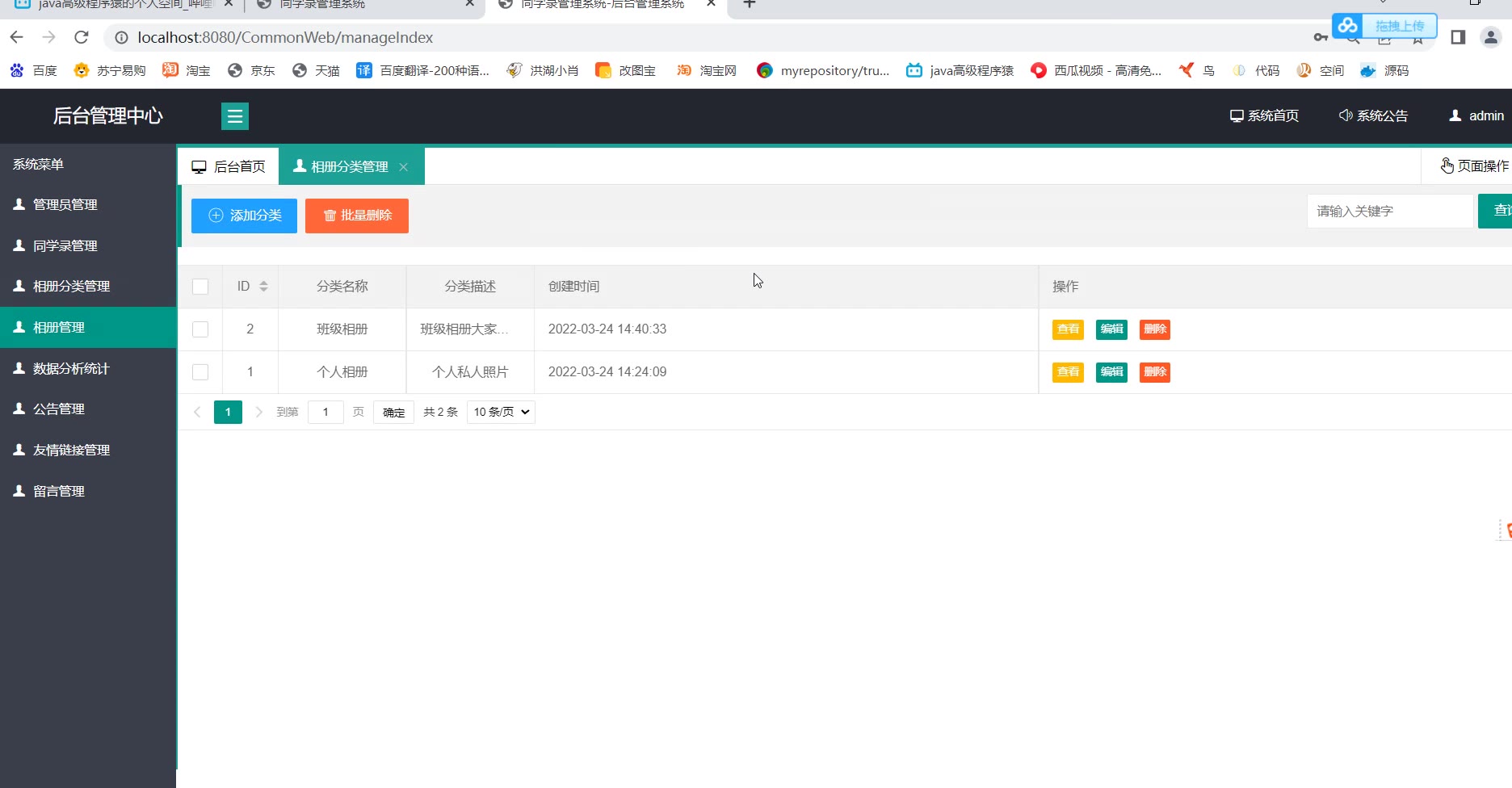Click the browser back arrow
Image resolution: width=1512 pixels, height=788 pixels.
pyautogui.click(x=17, y=37)
